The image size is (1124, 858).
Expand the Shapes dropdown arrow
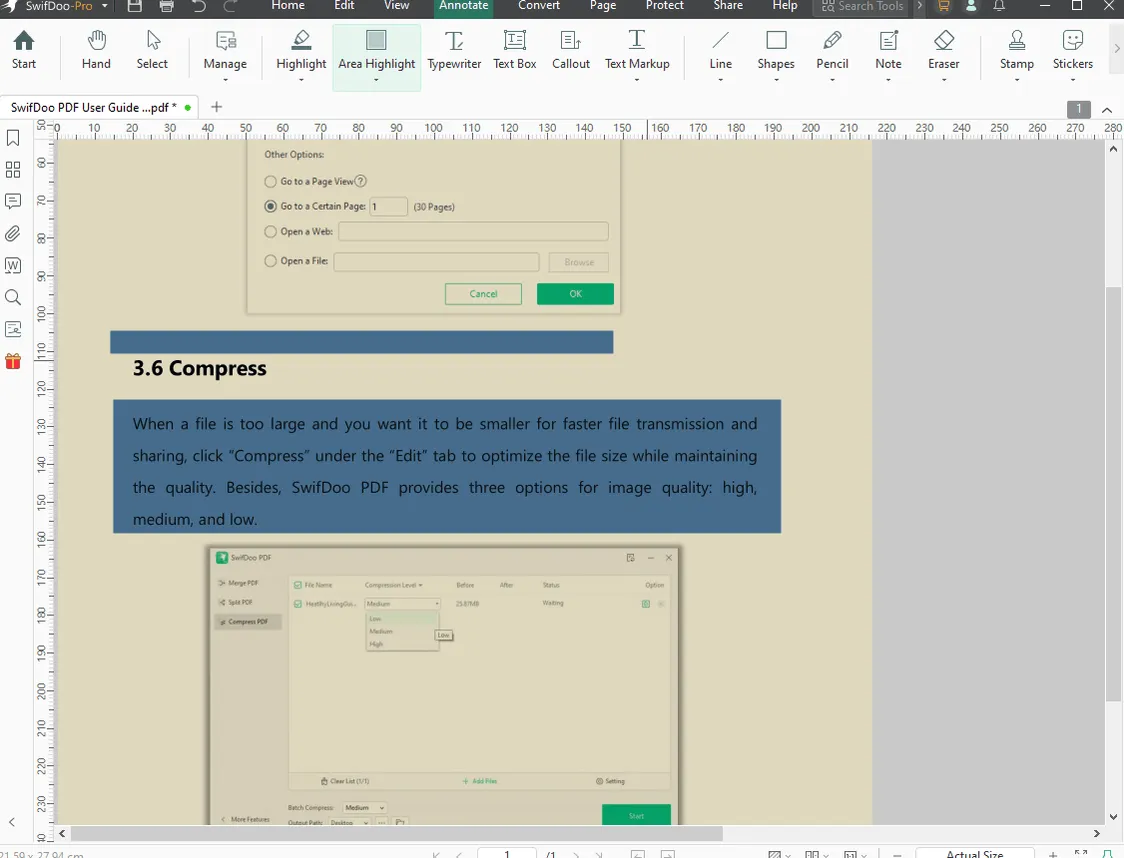tap(776, 80)
